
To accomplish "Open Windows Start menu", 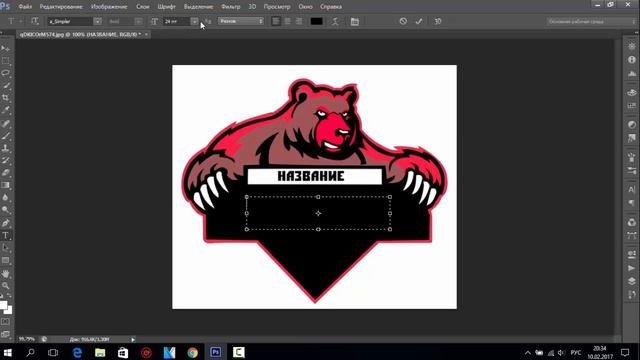I will (x=7, y=352).
